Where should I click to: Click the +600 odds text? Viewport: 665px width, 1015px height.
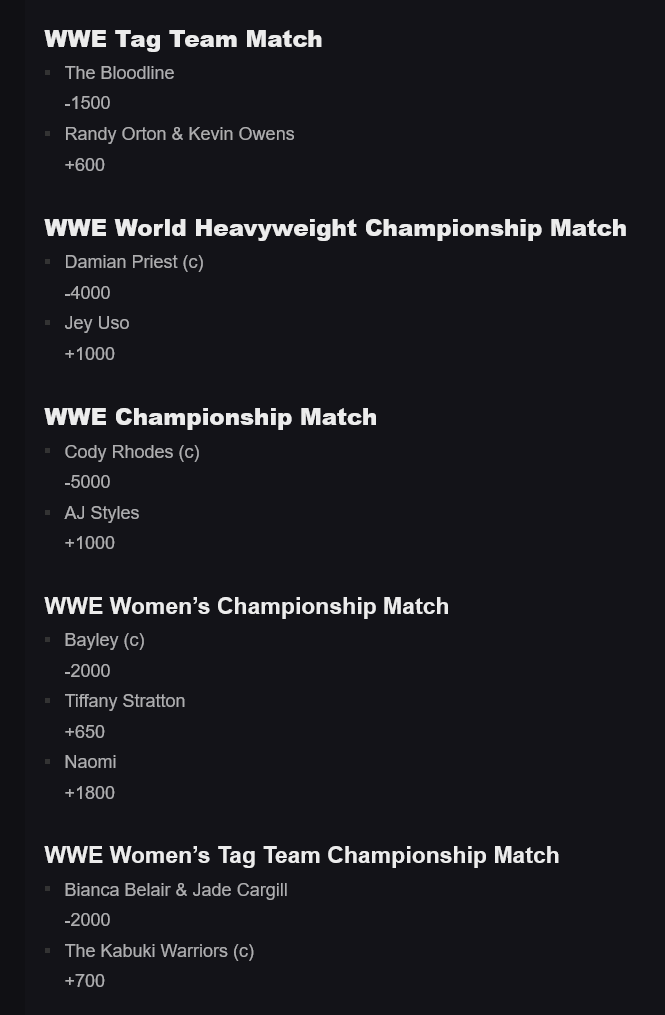(x=85, y=165)
